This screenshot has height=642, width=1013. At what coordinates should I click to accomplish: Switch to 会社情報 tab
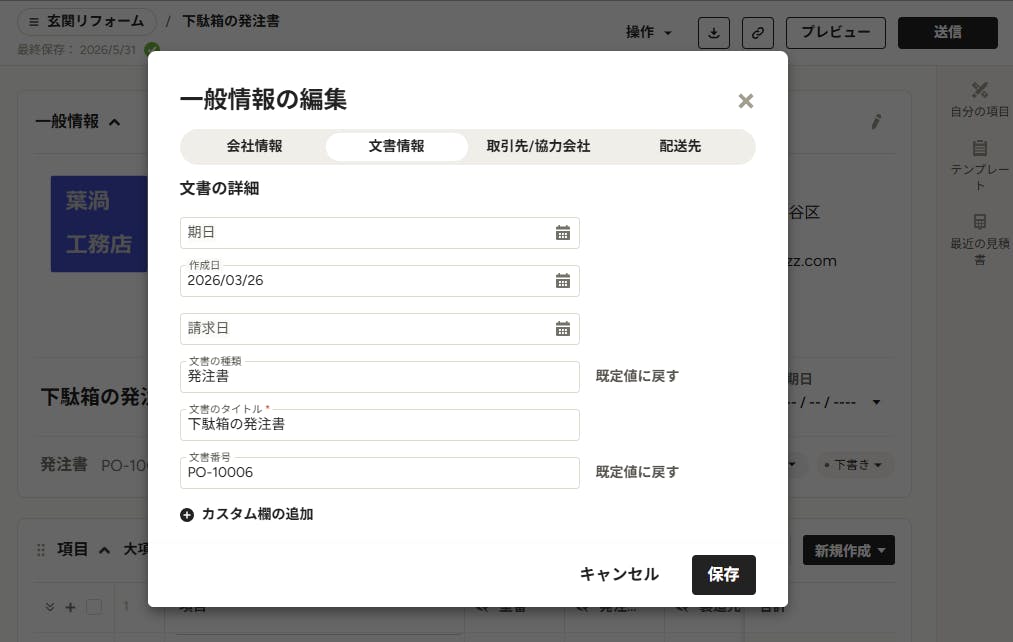255,147
